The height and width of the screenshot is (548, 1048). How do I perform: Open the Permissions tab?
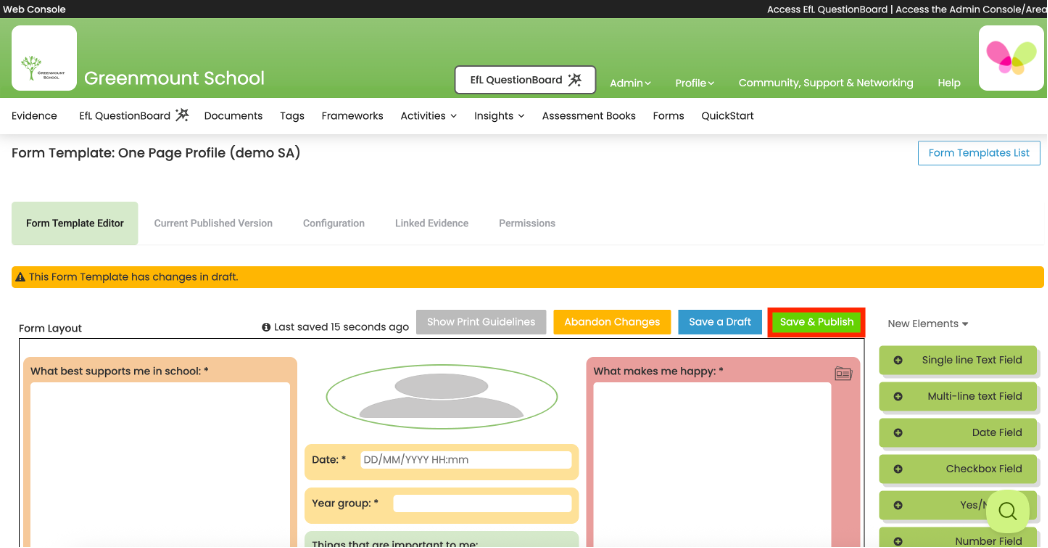coord(527,223)
